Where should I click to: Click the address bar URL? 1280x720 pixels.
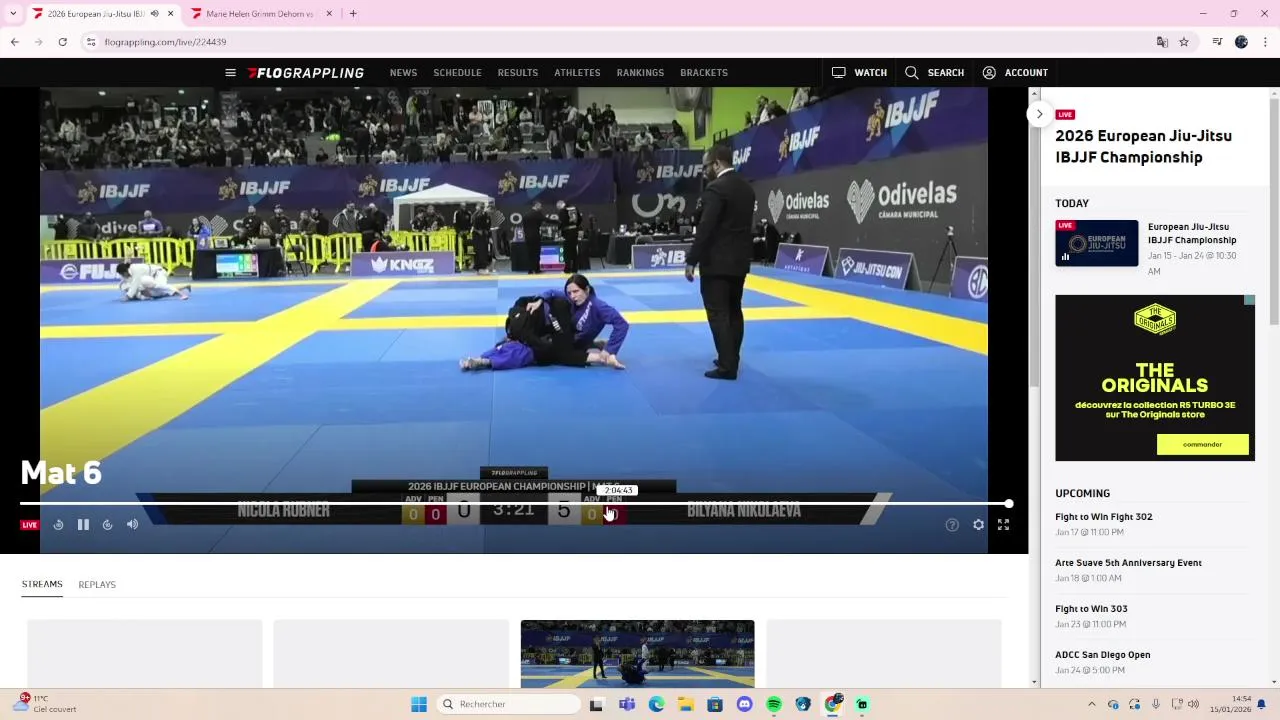click(x=165, y=42)
